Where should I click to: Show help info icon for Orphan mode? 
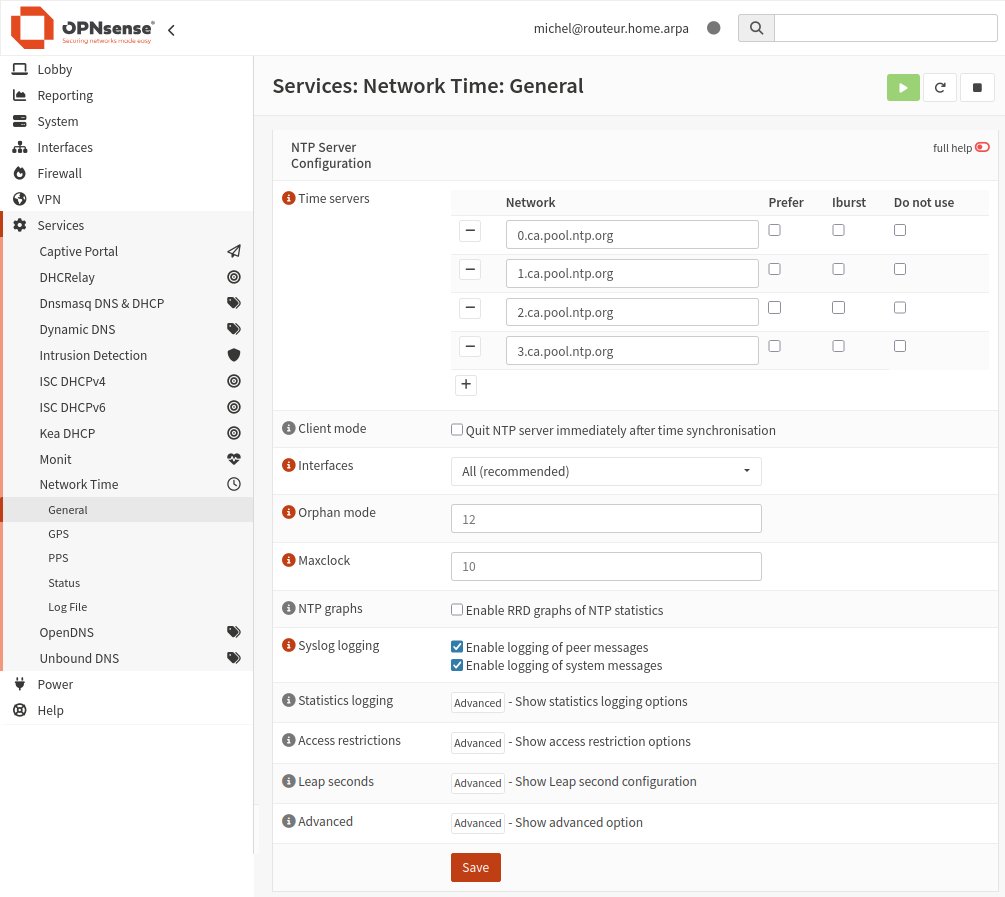(x=289, y=513)
